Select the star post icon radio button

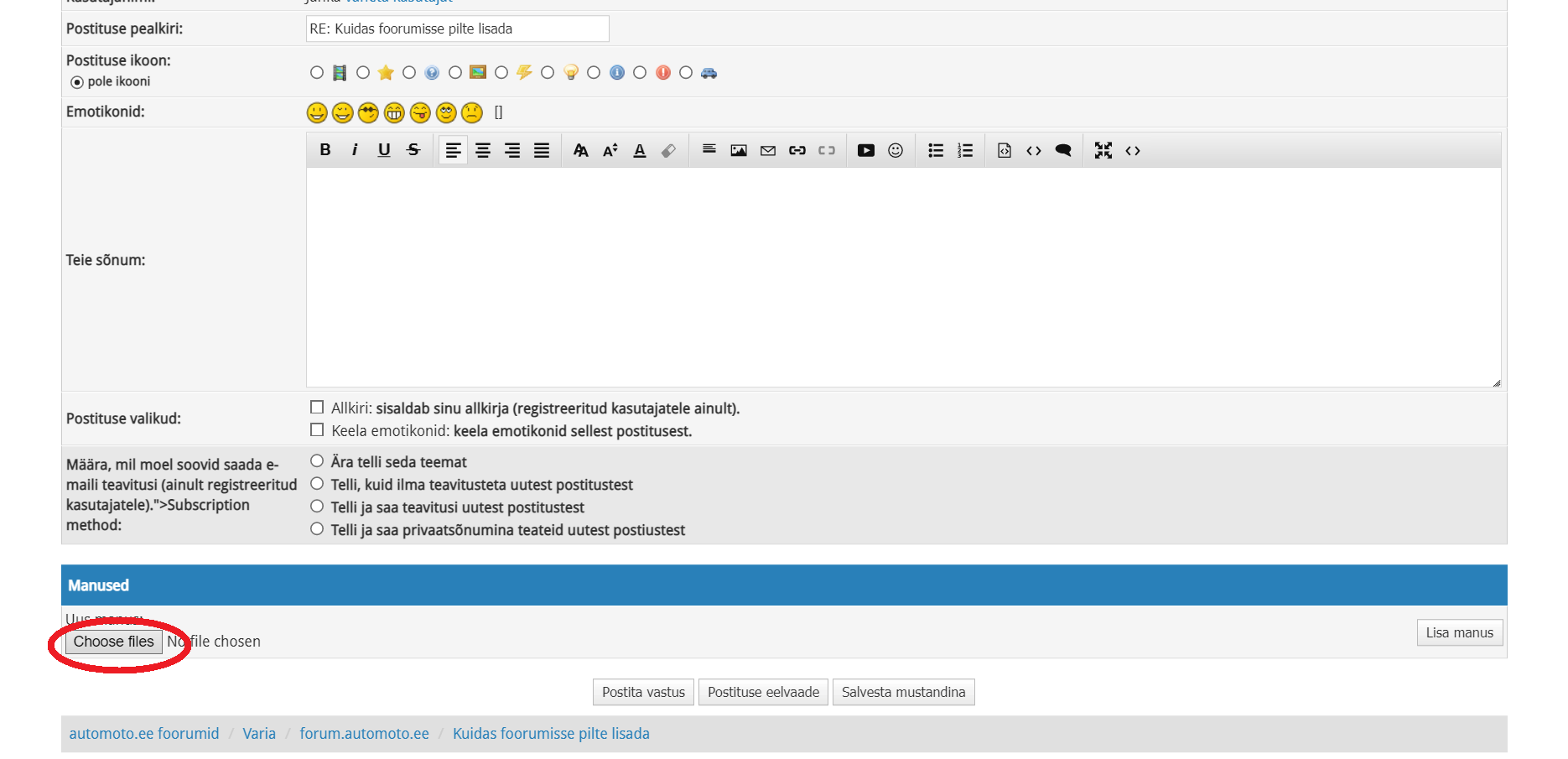pos(363,73)
